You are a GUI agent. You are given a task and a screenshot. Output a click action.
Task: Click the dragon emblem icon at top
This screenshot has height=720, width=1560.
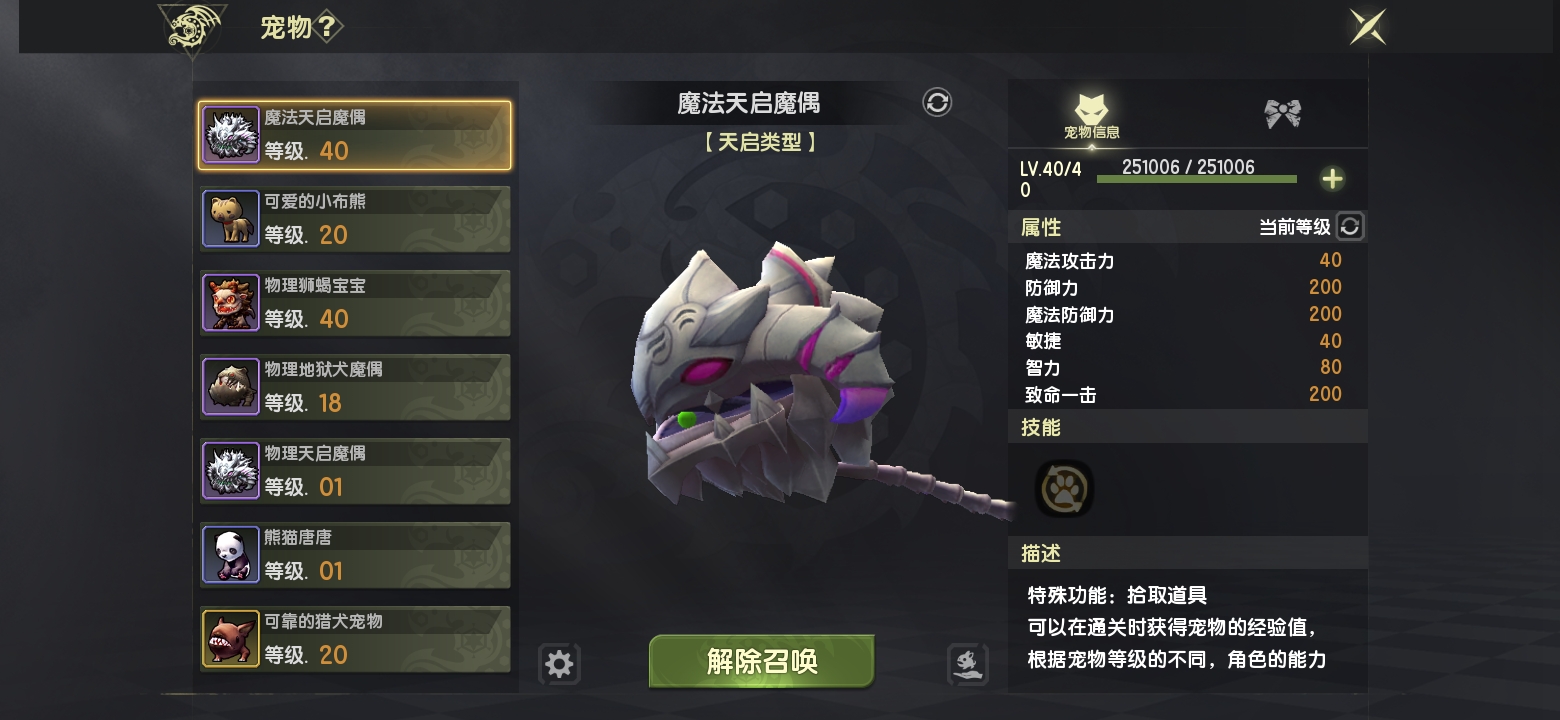(x=192, y=30)
